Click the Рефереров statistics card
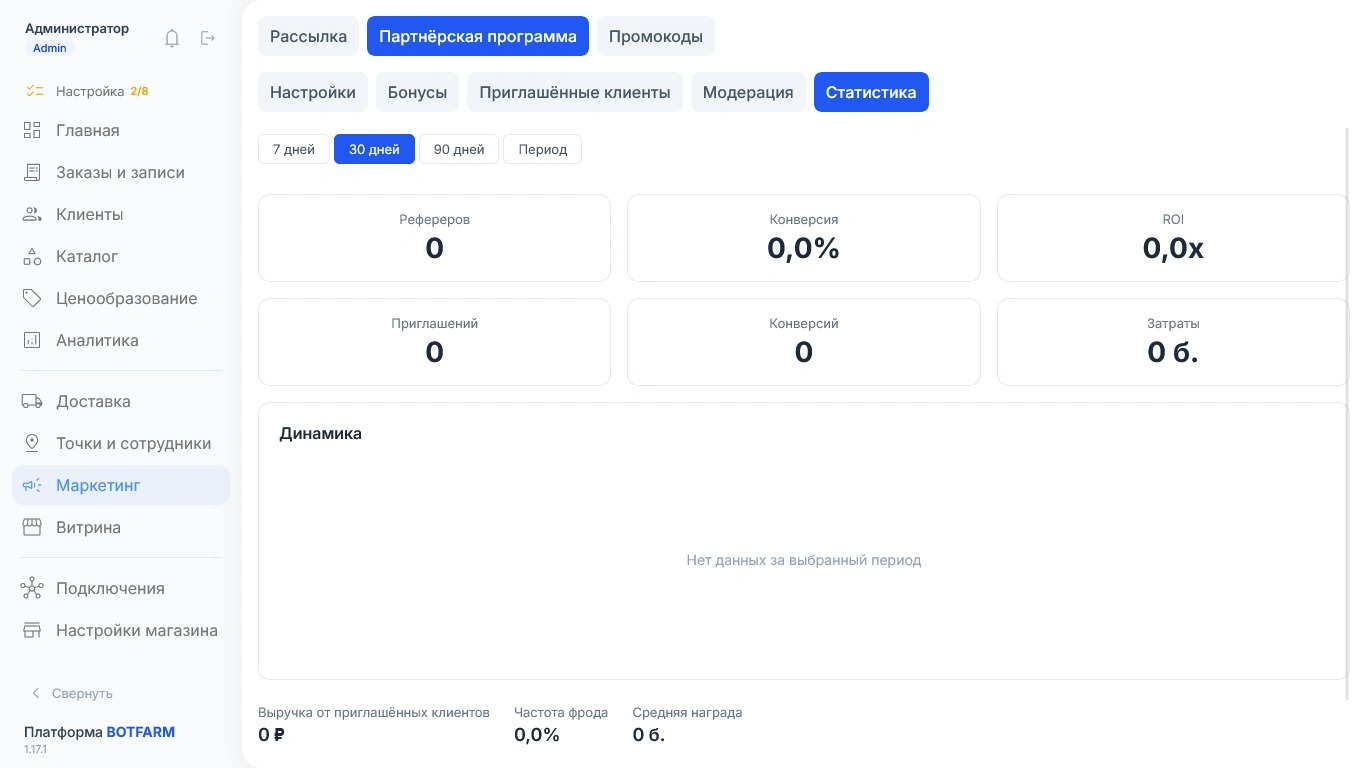 coord(434,238)
